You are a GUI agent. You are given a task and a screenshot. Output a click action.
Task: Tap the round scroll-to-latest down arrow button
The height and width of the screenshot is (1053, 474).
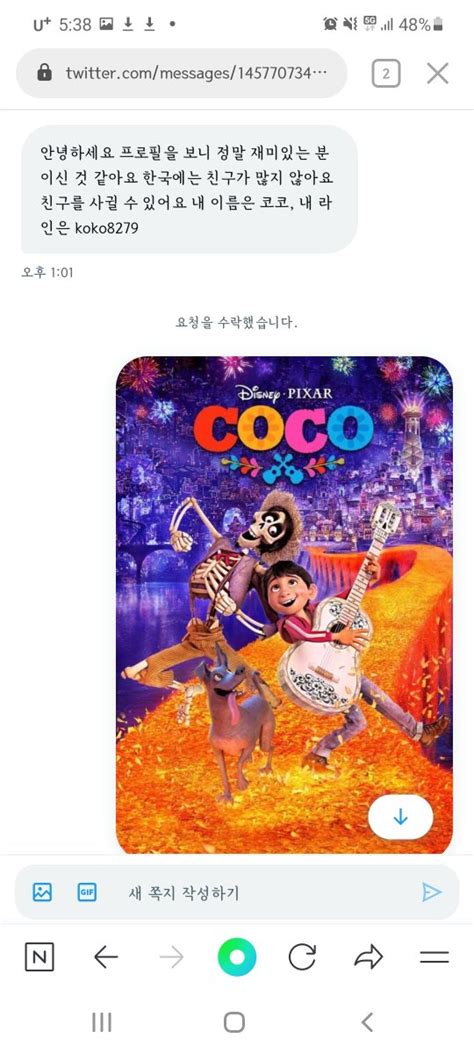pyautogui.click(x=401, y=817)
